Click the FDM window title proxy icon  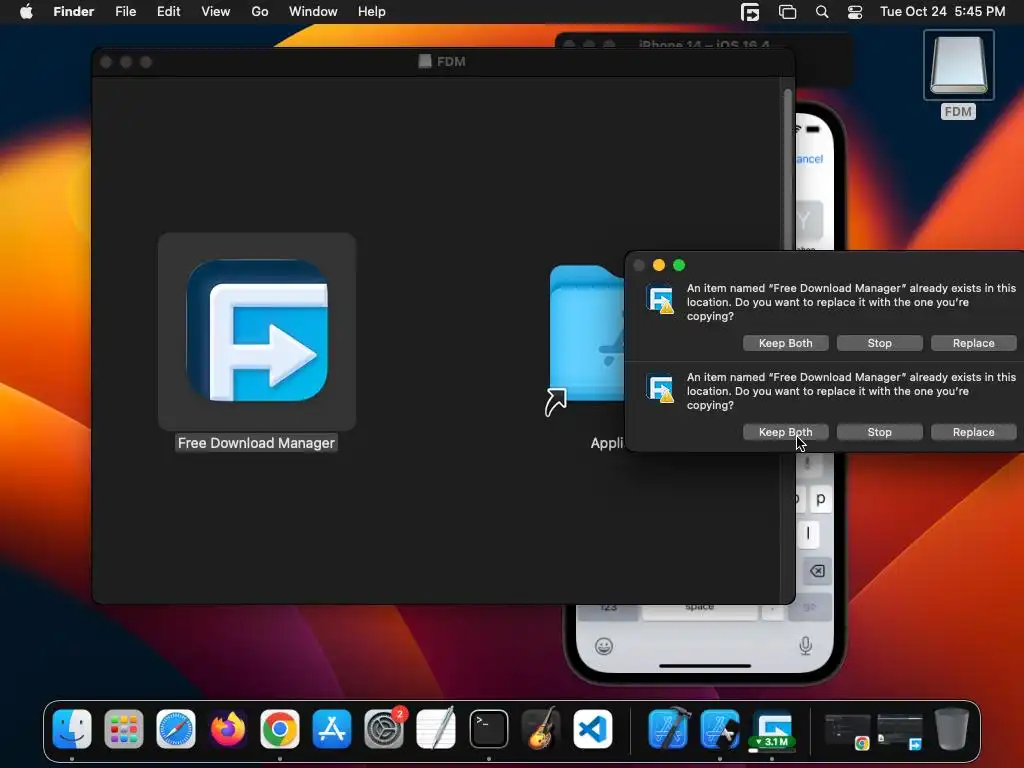pos(425,61)
